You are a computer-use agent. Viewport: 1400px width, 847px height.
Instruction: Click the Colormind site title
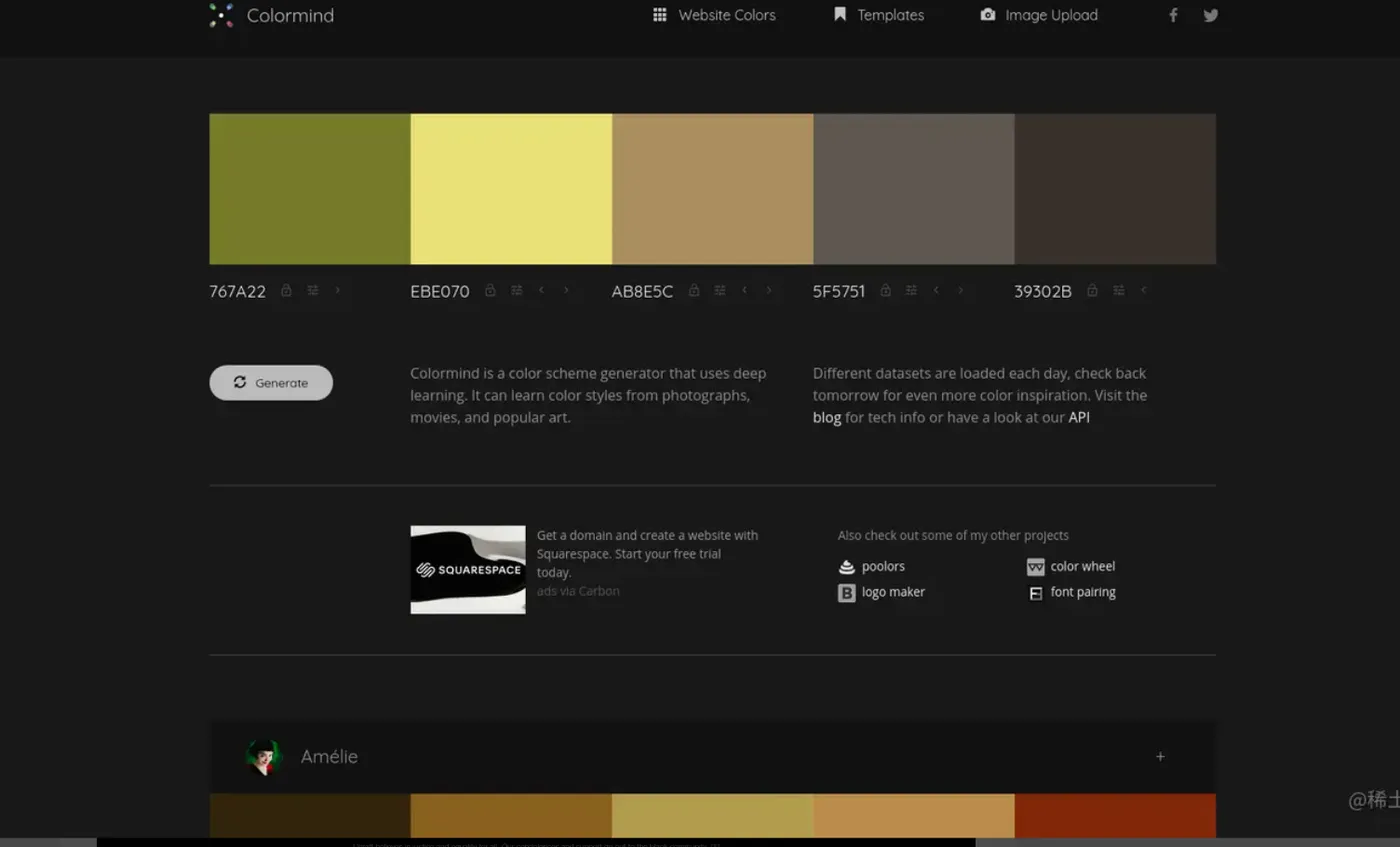pyautogui.click(x=290, y=15)
